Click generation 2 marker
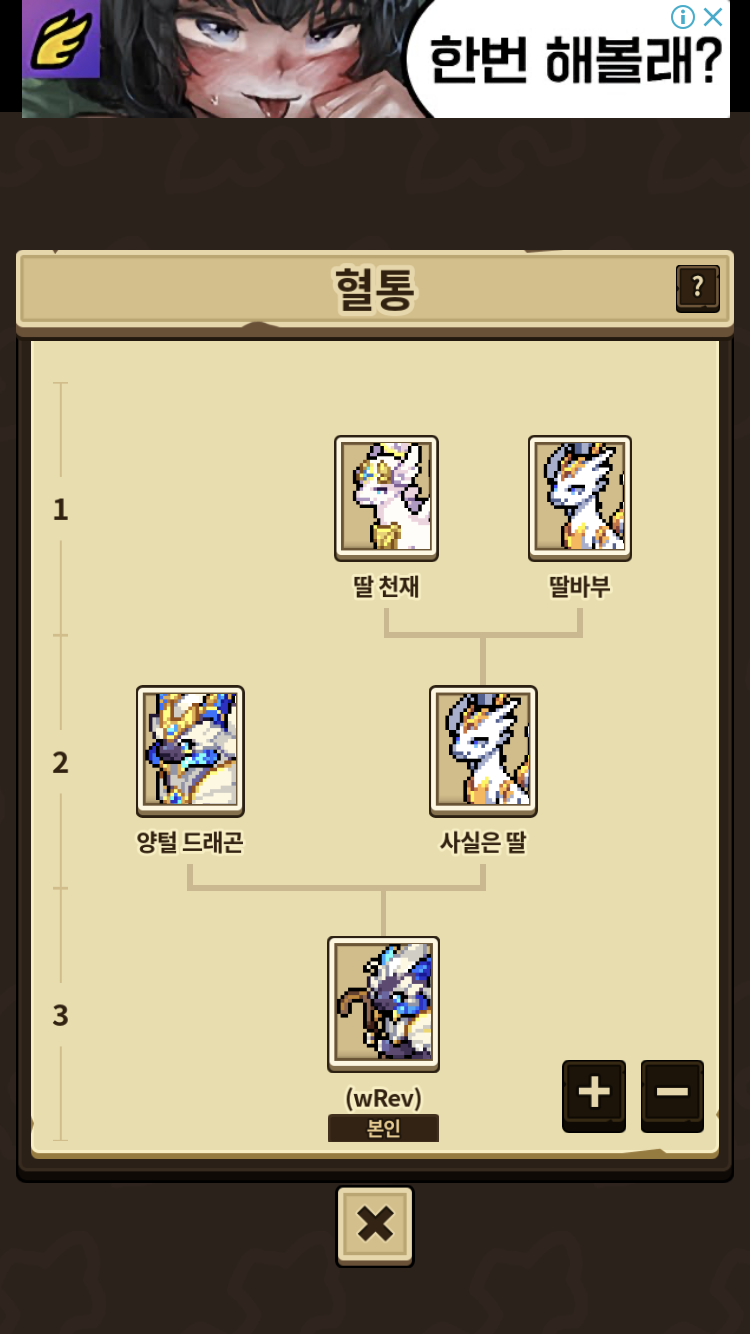Image resolution: width=750 pixels, height=1334 pixels. 60,762
